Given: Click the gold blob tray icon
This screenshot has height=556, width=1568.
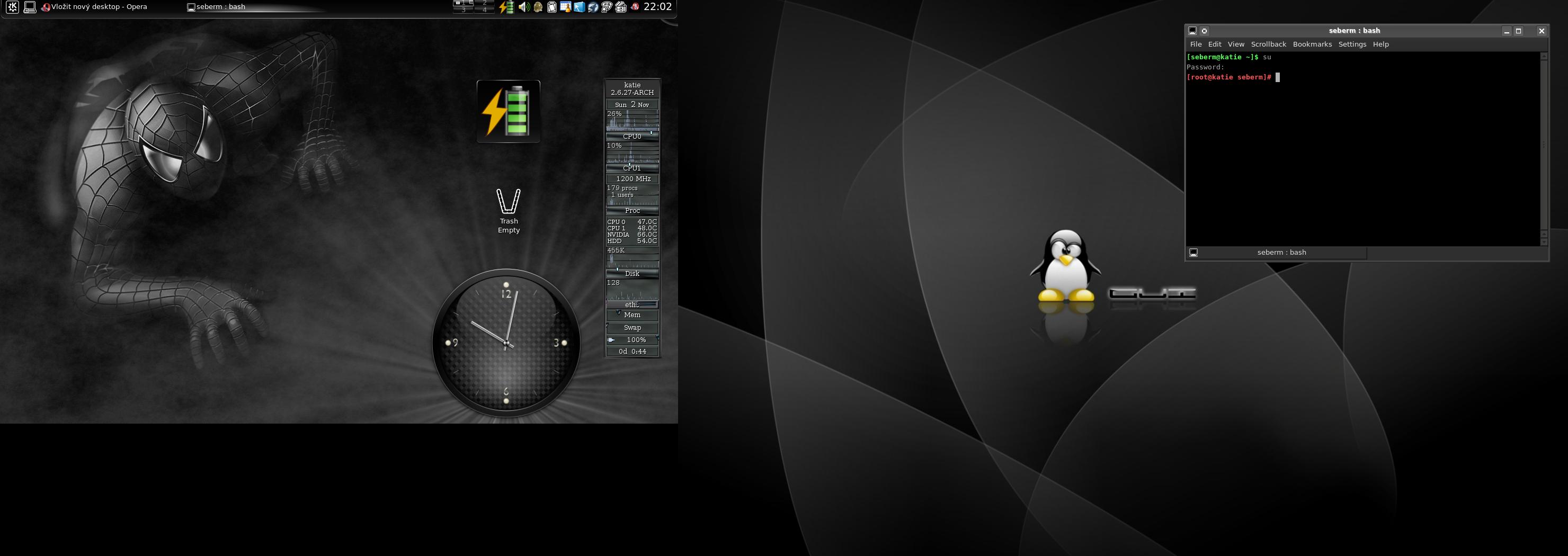Looking at the screenshot, I should [538, 7].
